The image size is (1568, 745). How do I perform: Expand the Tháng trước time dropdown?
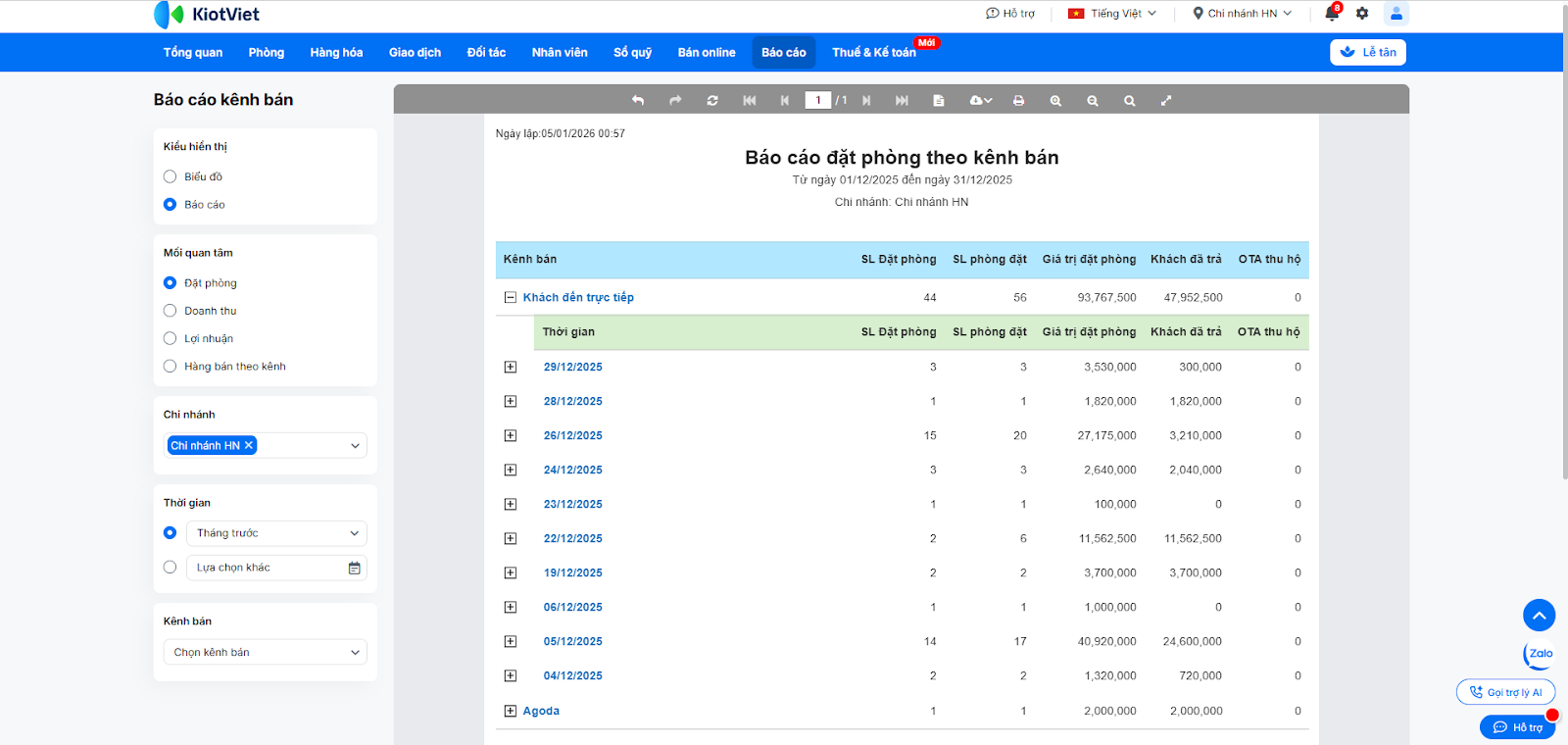276,533
